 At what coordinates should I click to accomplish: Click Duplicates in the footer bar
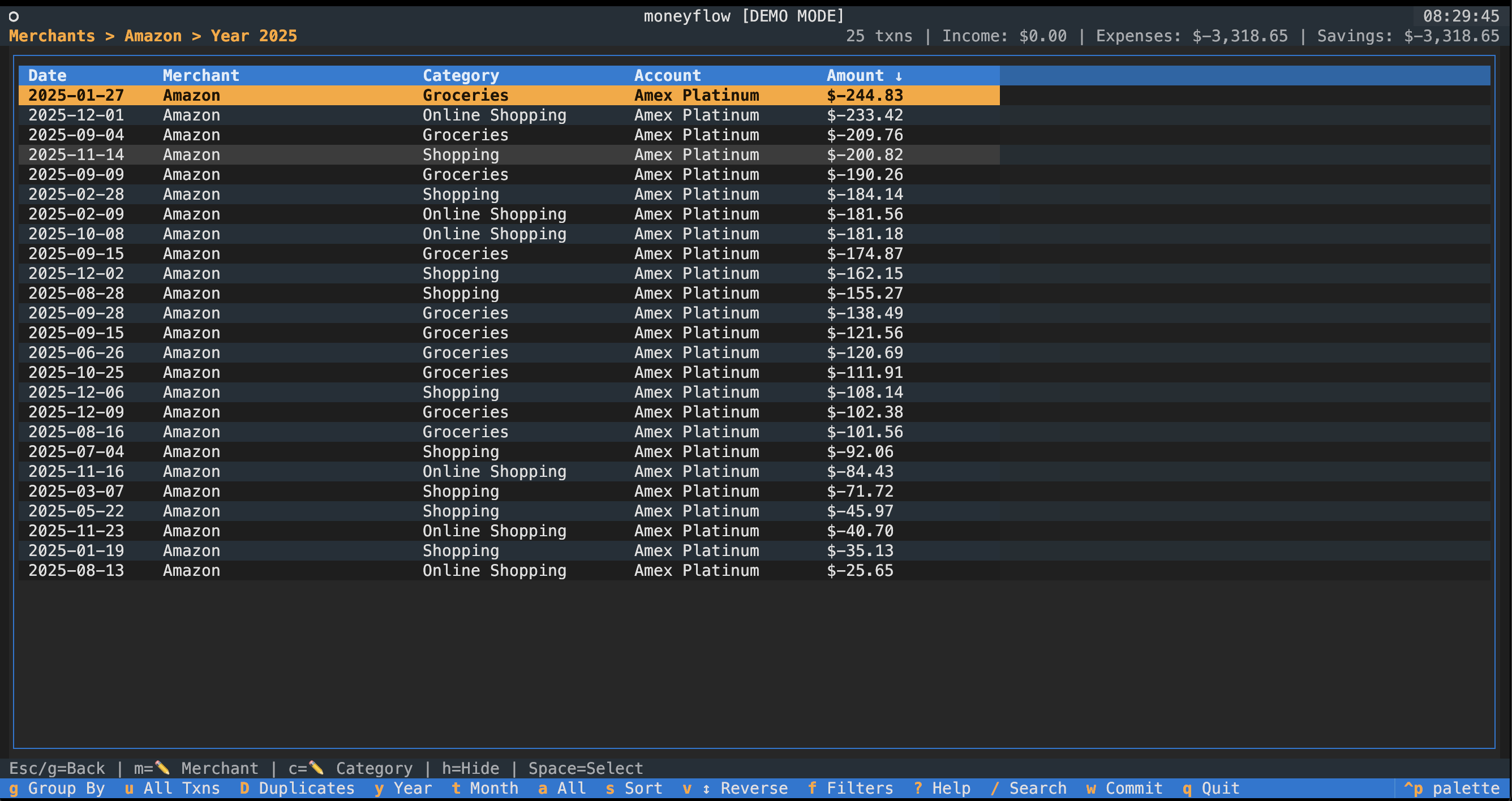[x=297, y=788]
